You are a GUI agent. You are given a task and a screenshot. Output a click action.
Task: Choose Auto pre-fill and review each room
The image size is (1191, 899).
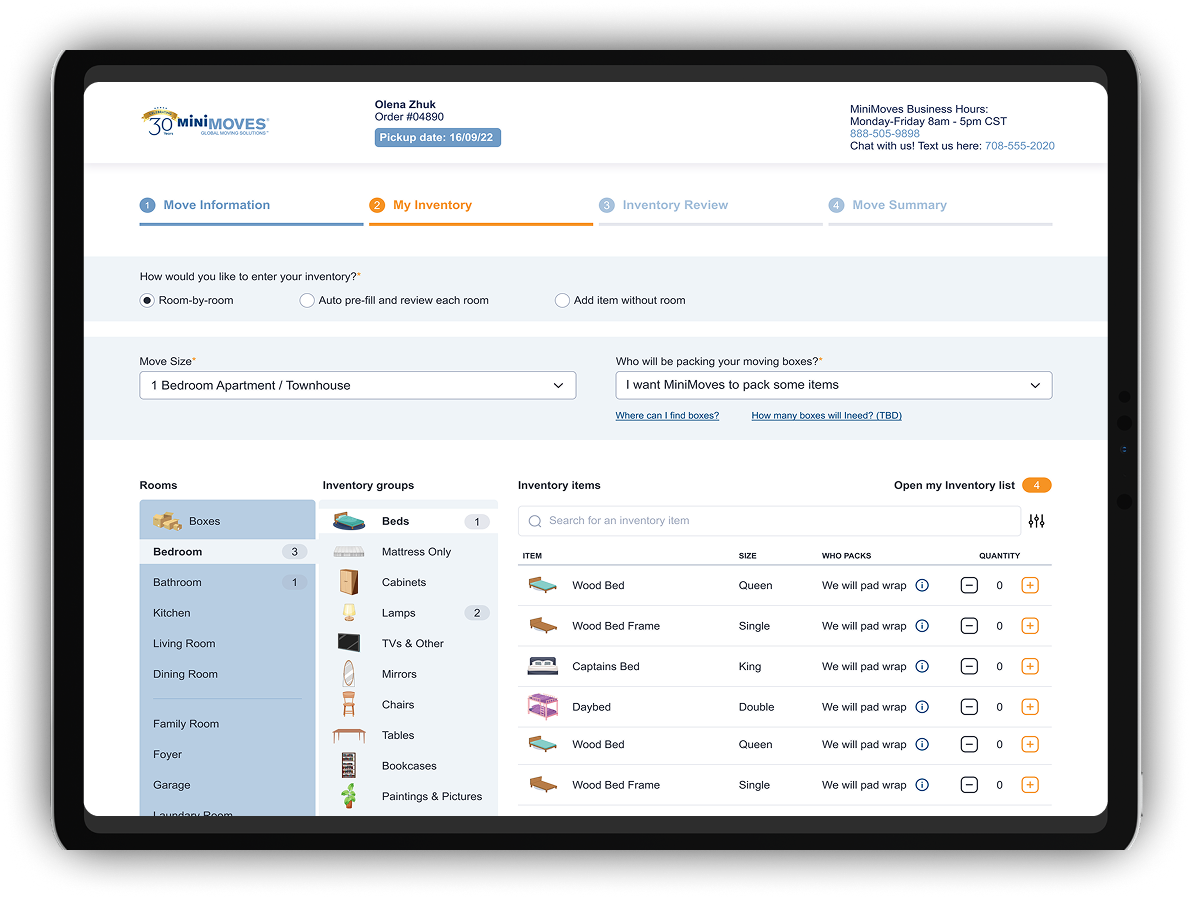pos(308,300)
